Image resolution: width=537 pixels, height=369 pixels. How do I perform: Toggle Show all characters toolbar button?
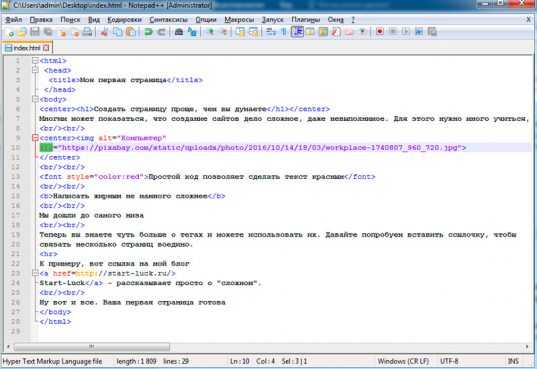284,32
